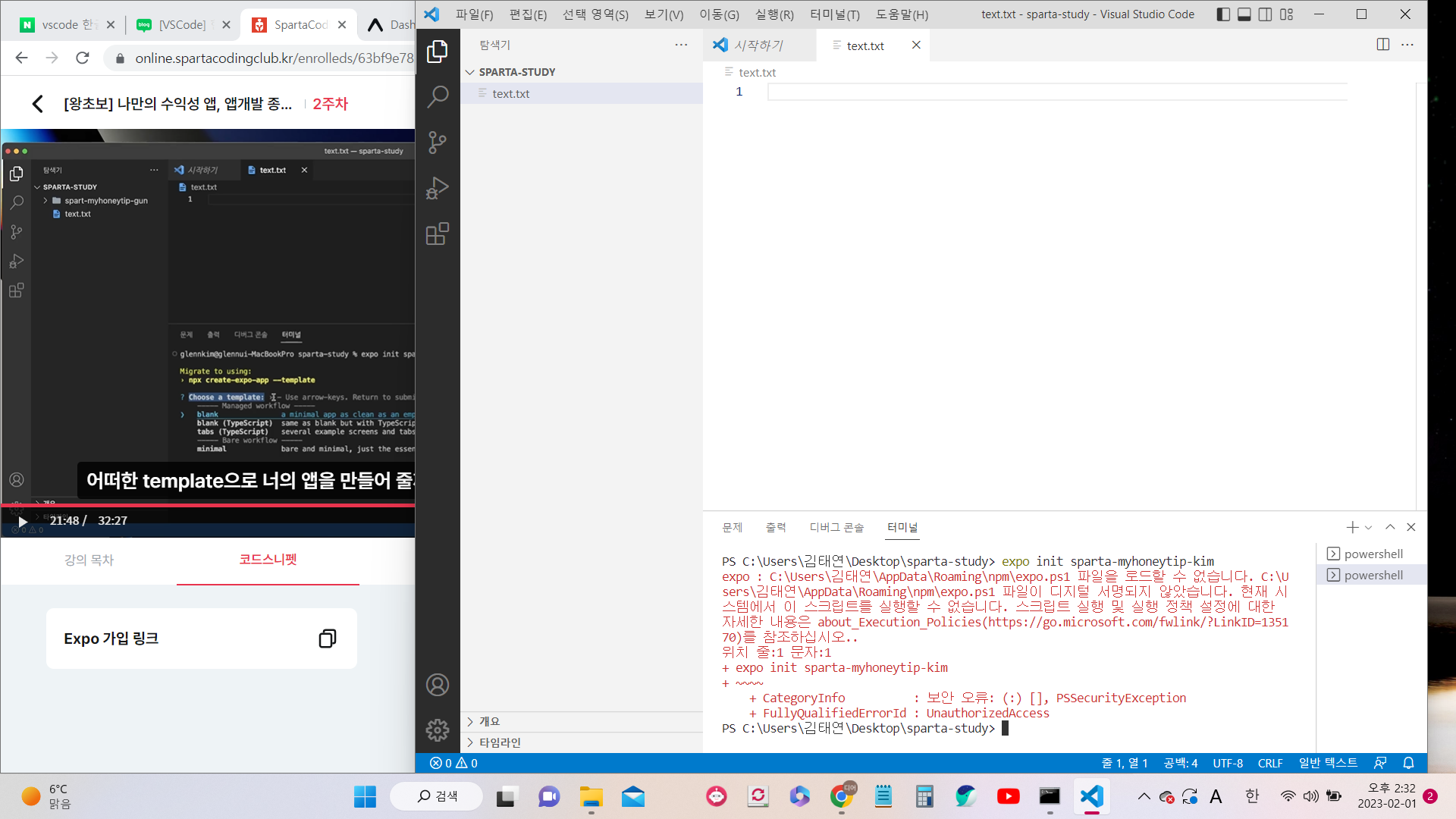Select text.txt in the Explorer tree
This screenshot has width=1456, height=819.
click(582, 93)
